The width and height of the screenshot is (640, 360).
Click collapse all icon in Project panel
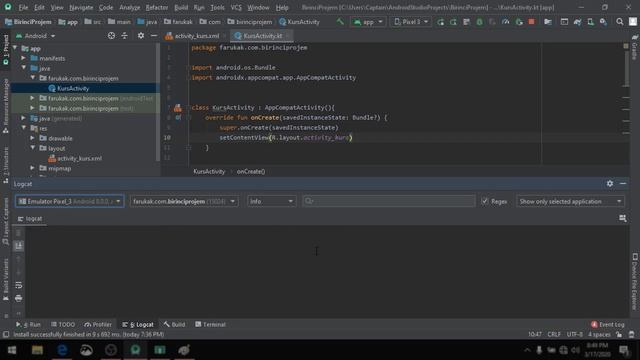point(124,36)
